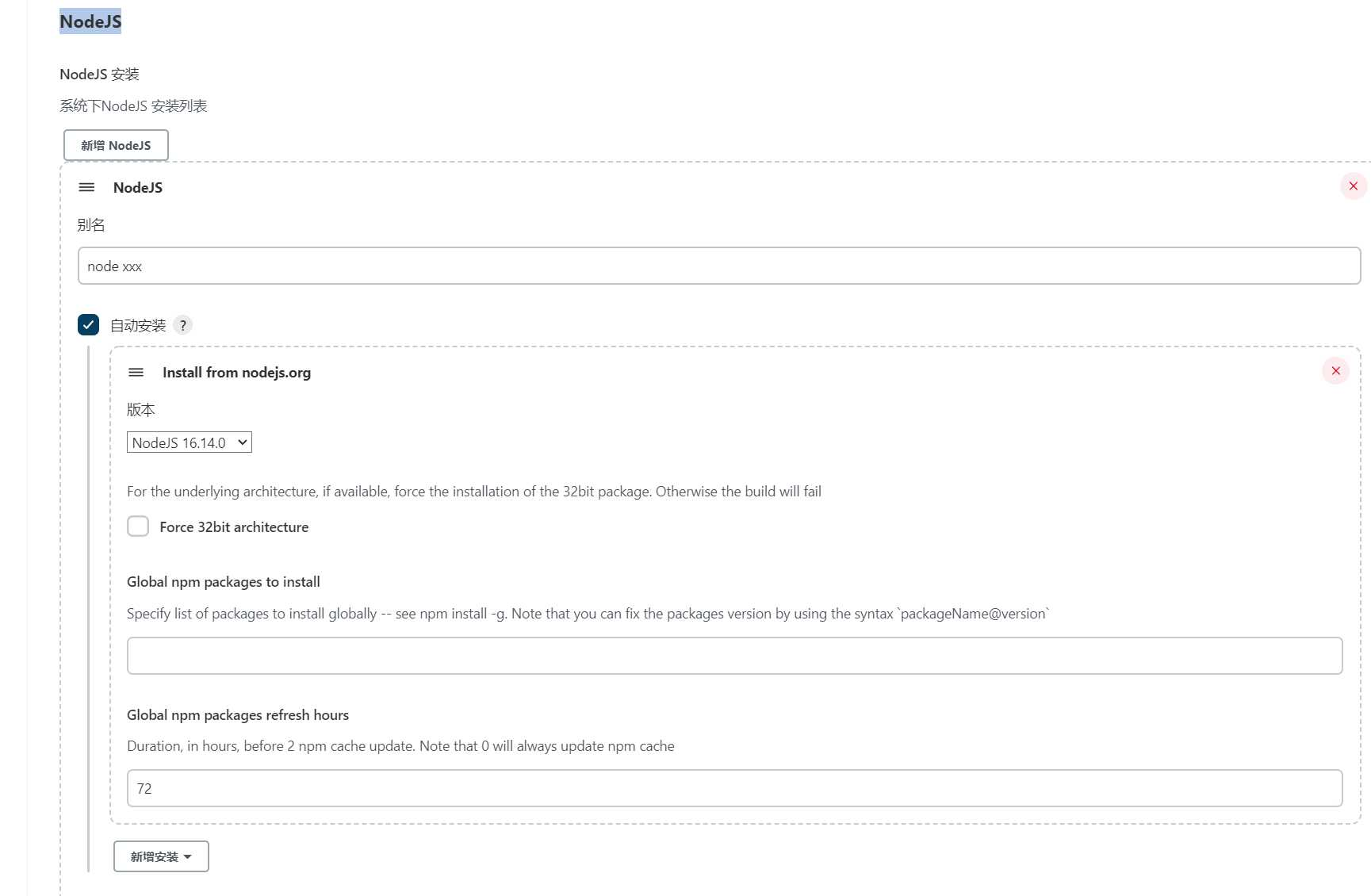The width and height of the screenshot is (1371, 896).
Task: Click the npm refresh hours field showing 72
Action: [734, 788]
